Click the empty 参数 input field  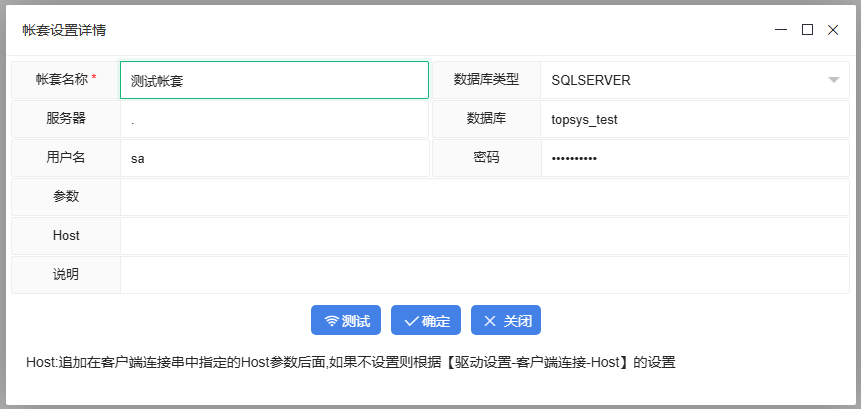(484, 197)
